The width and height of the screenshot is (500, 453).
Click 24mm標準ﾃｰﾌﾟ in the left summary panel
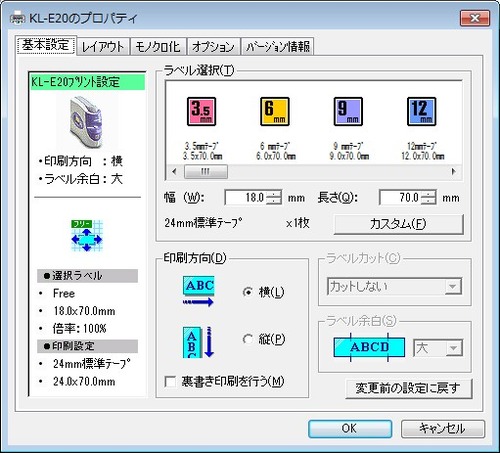click(x=92, y=364)
